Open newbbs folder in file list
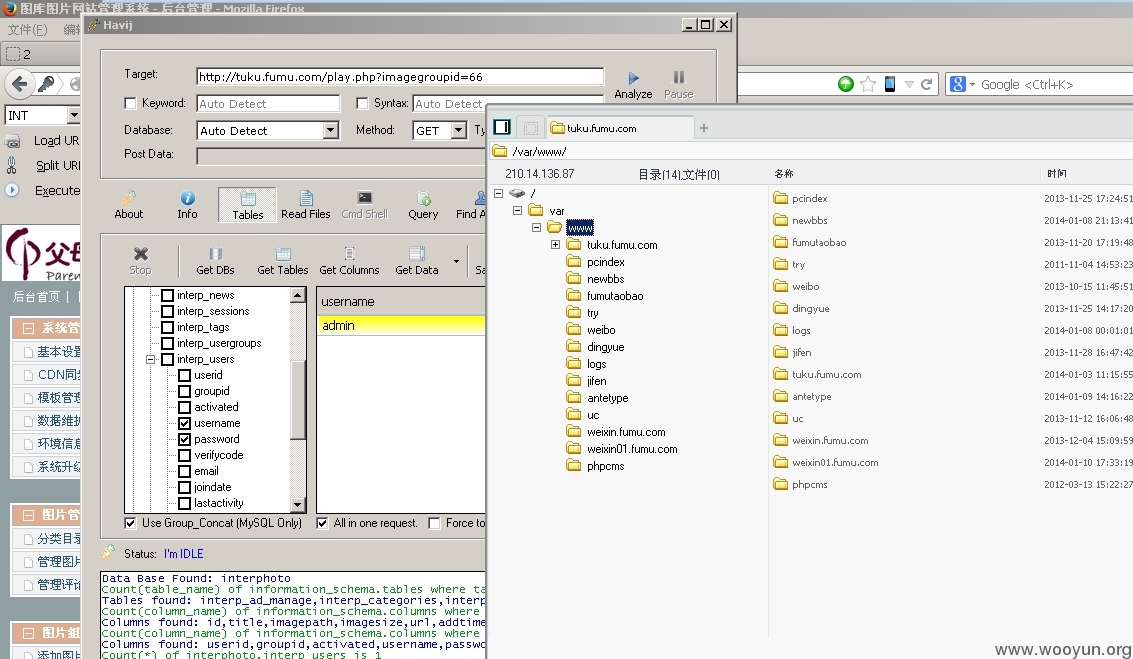Image resolution: width=1133 pixels, height=659 pixels. [809, 220]
